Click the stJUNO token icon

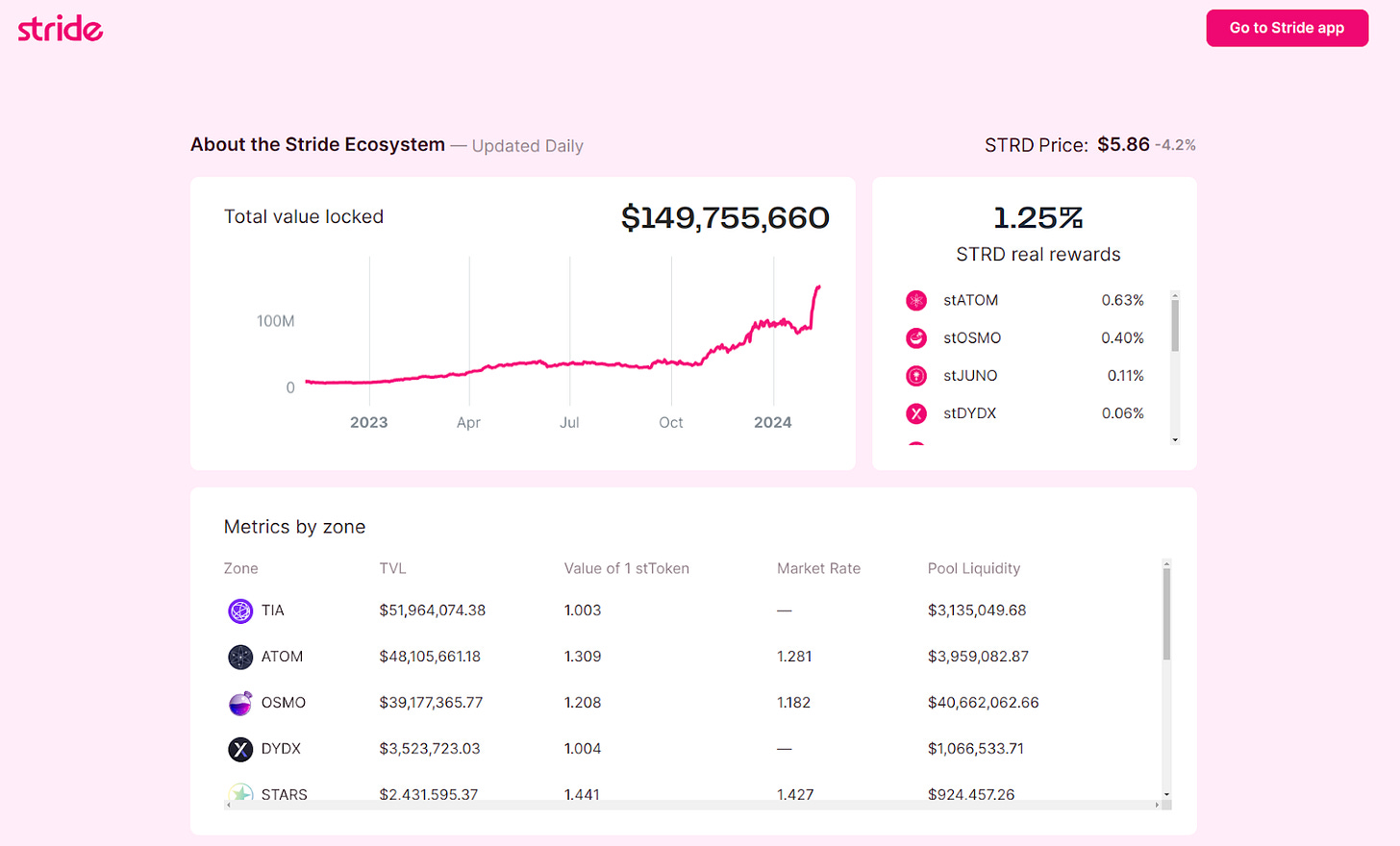[916, 376]
